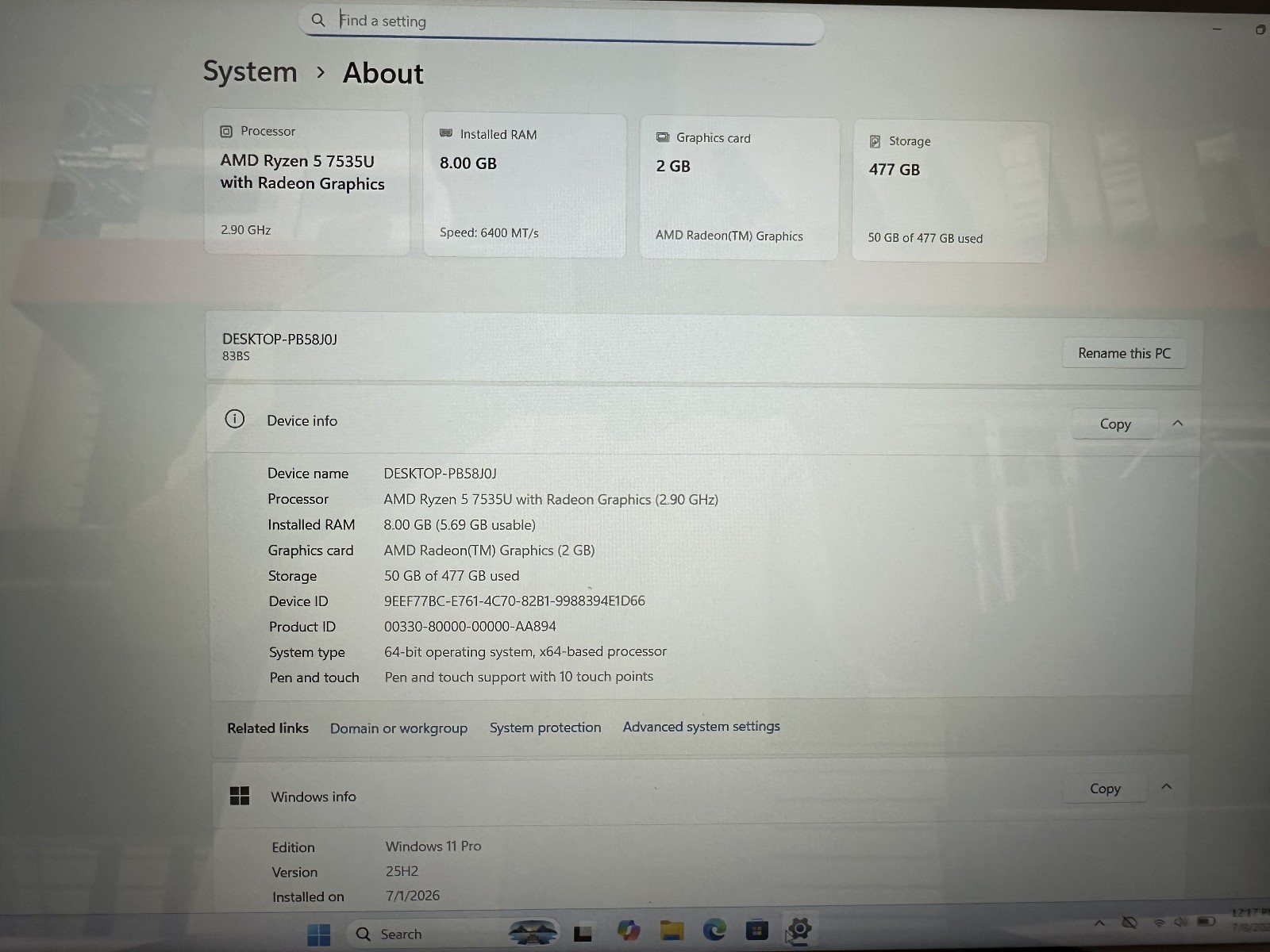1270x952 pixels.
Task: Click the version value '25H2'
Action: pos(402,871)
